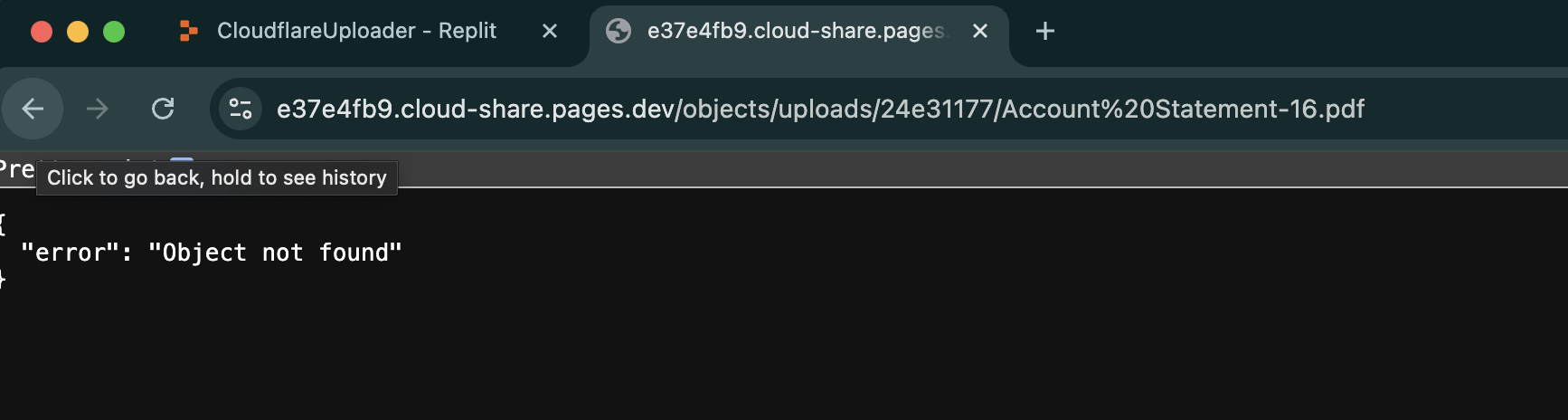Click Account%20Statement-16.pdf in the URL
Screen dimensions: 1568x420
(x=1183, y=109)
